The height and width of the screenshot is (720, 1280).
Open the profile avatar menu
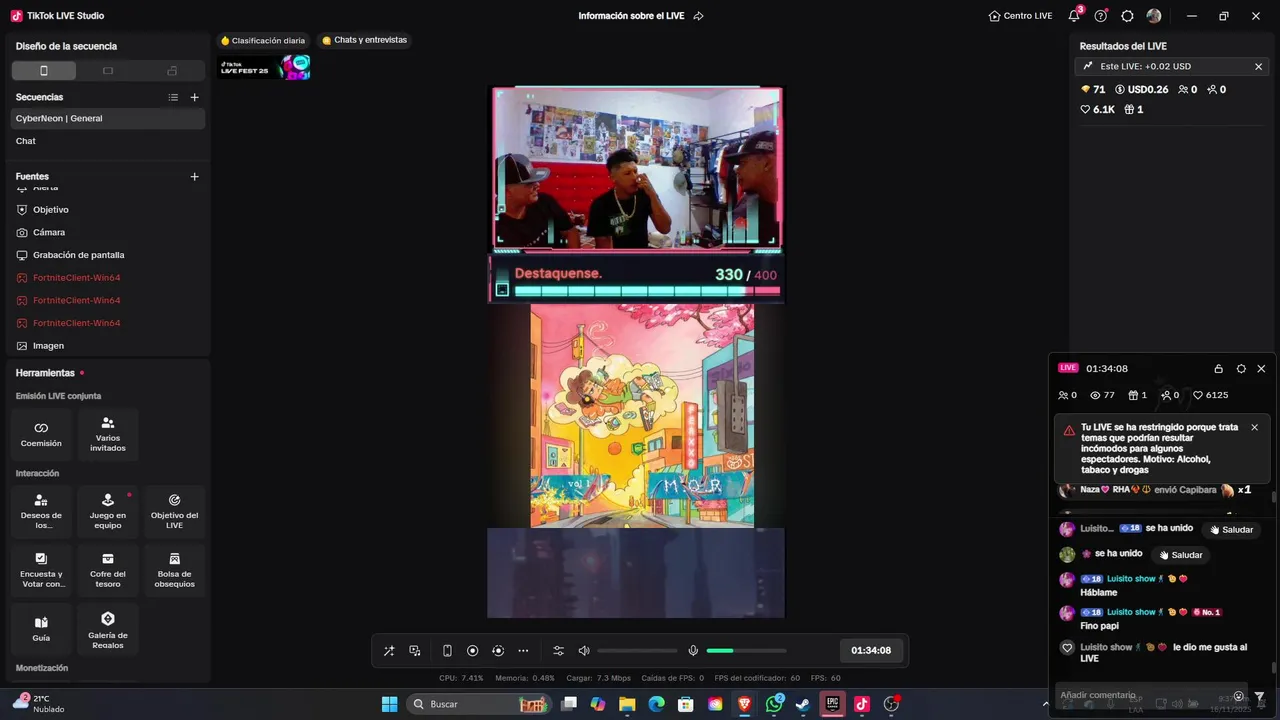pos(1154,16)
